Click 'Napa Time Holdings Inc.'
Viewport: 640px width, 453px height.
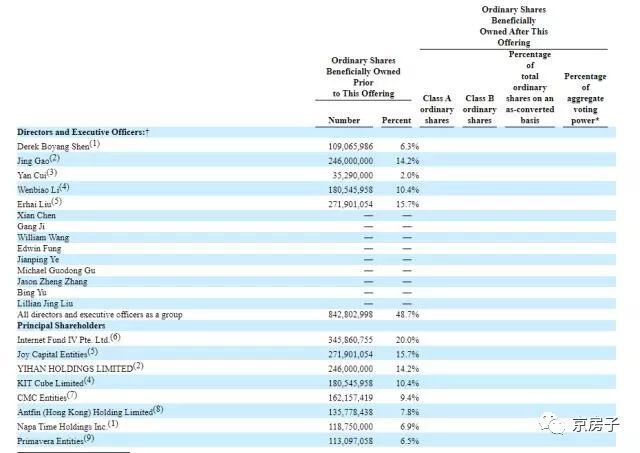coord(62,427)
